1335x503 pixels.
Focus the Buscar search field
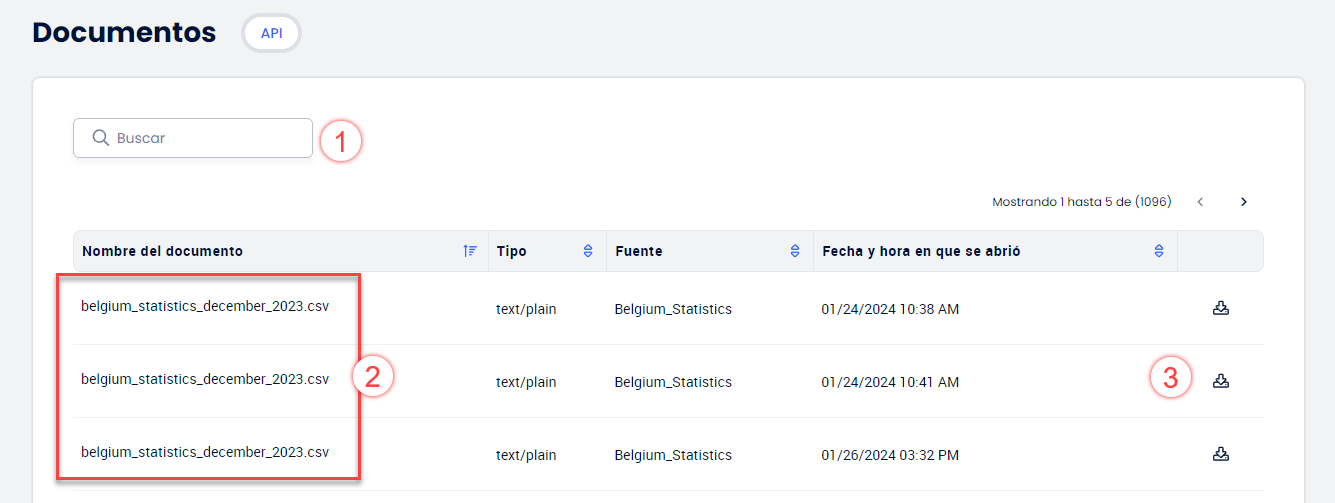click(x=193, y=138)
